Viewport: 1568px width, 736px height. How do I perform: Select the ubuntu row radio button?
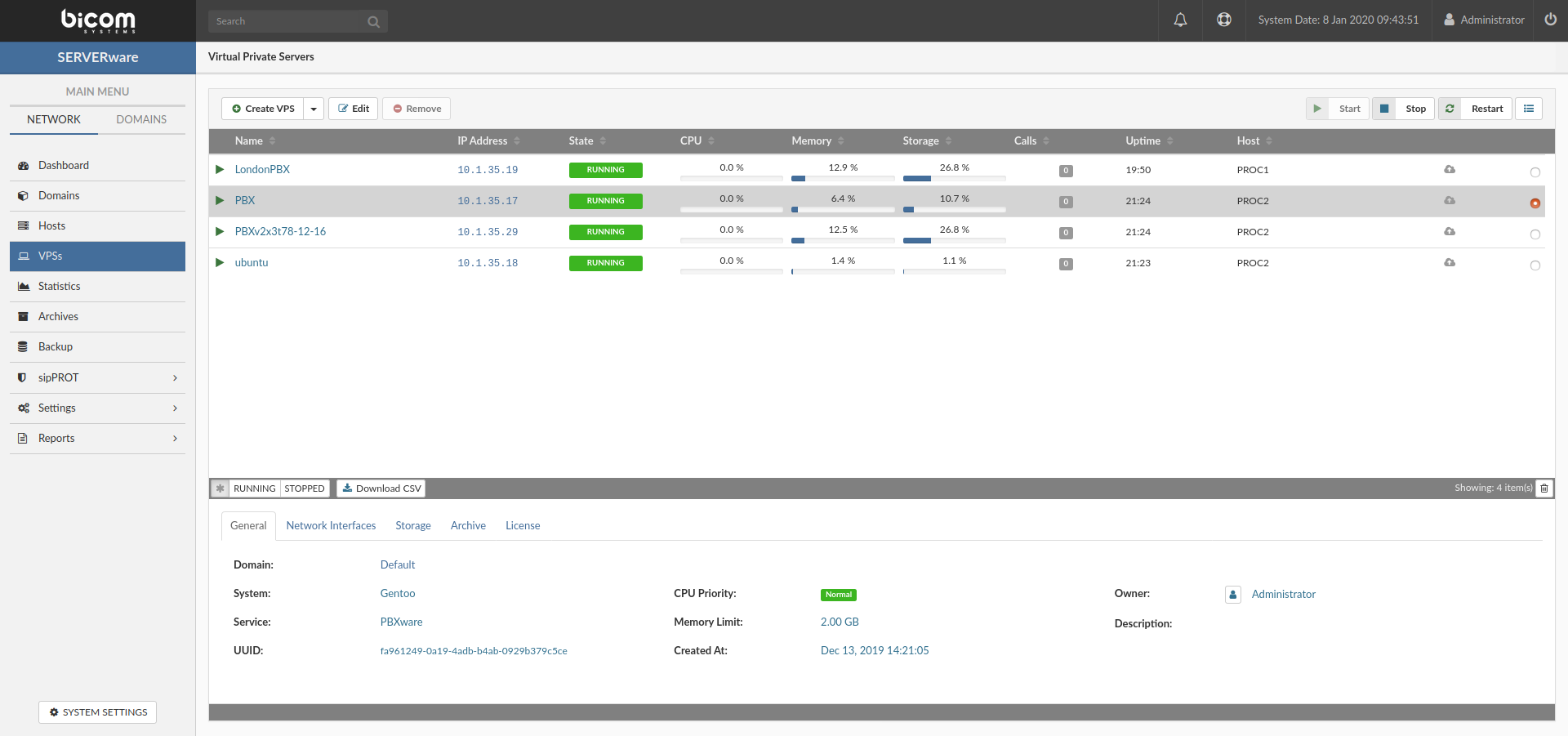(1535, 265)
